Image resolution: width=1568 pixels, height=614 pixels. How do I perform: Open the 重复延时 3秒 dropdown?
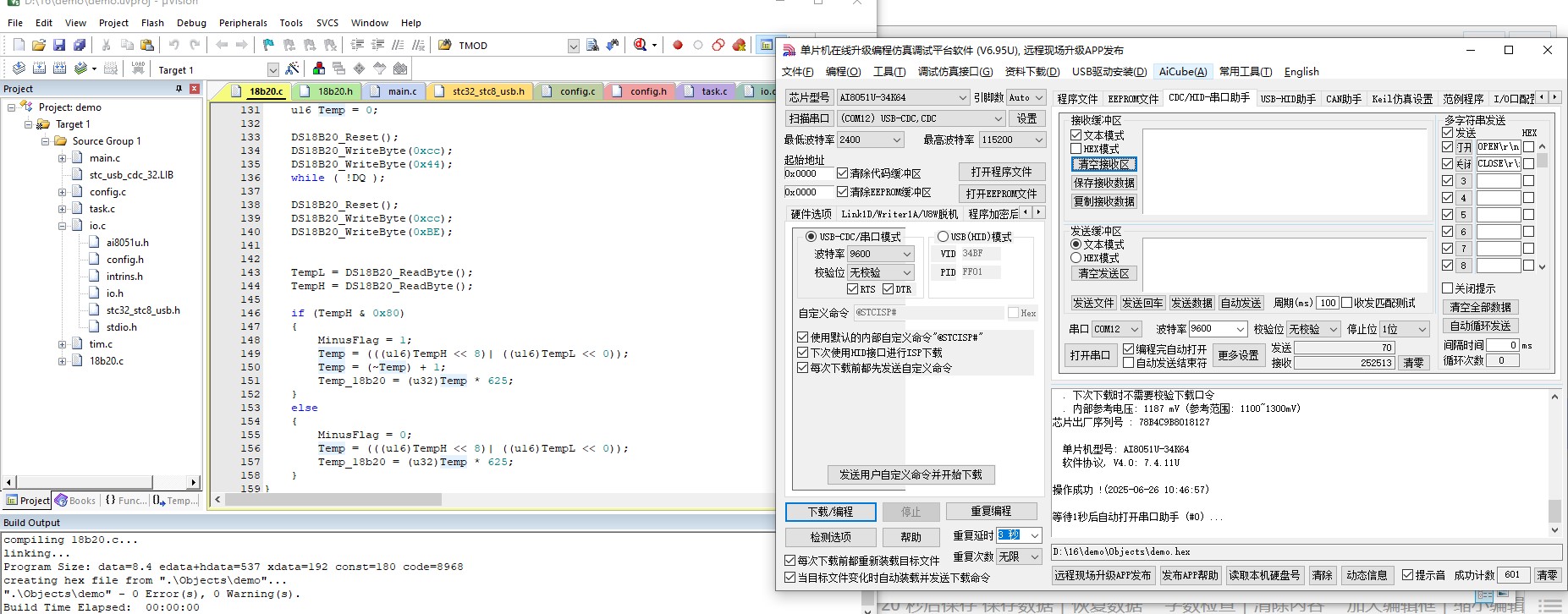click(1034, 535)
